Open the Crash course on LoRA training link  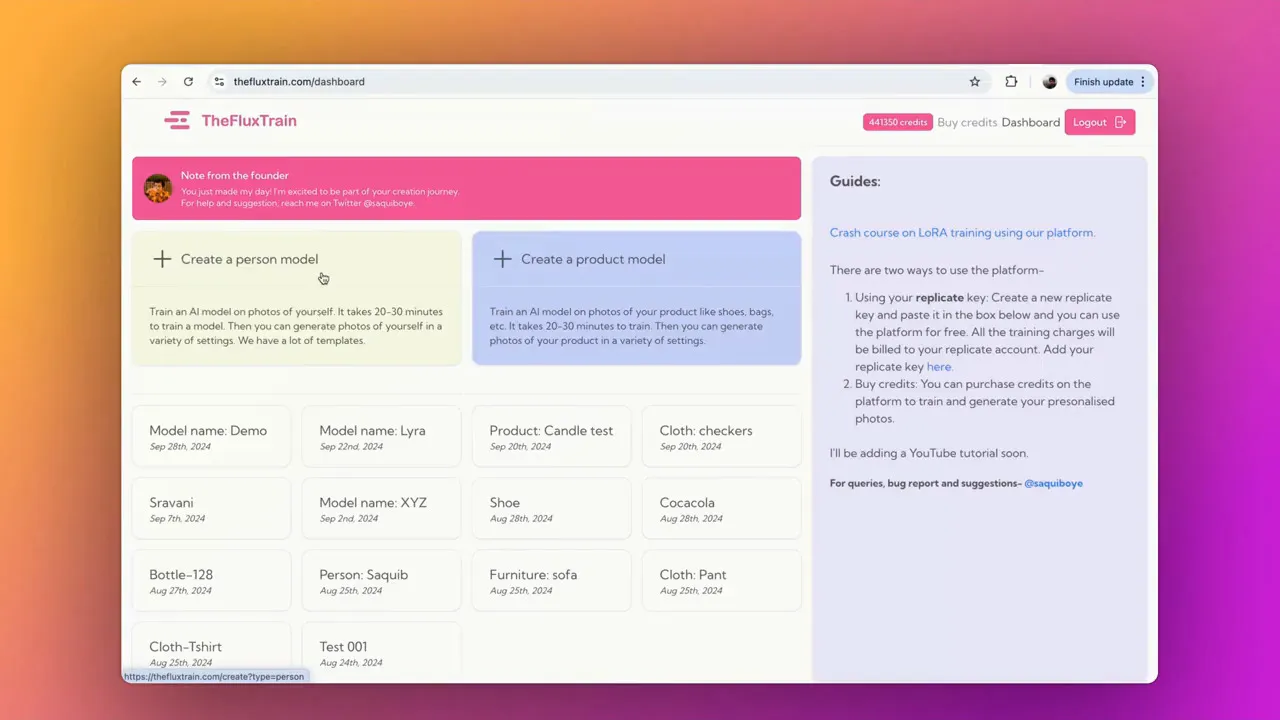point(961,232)
